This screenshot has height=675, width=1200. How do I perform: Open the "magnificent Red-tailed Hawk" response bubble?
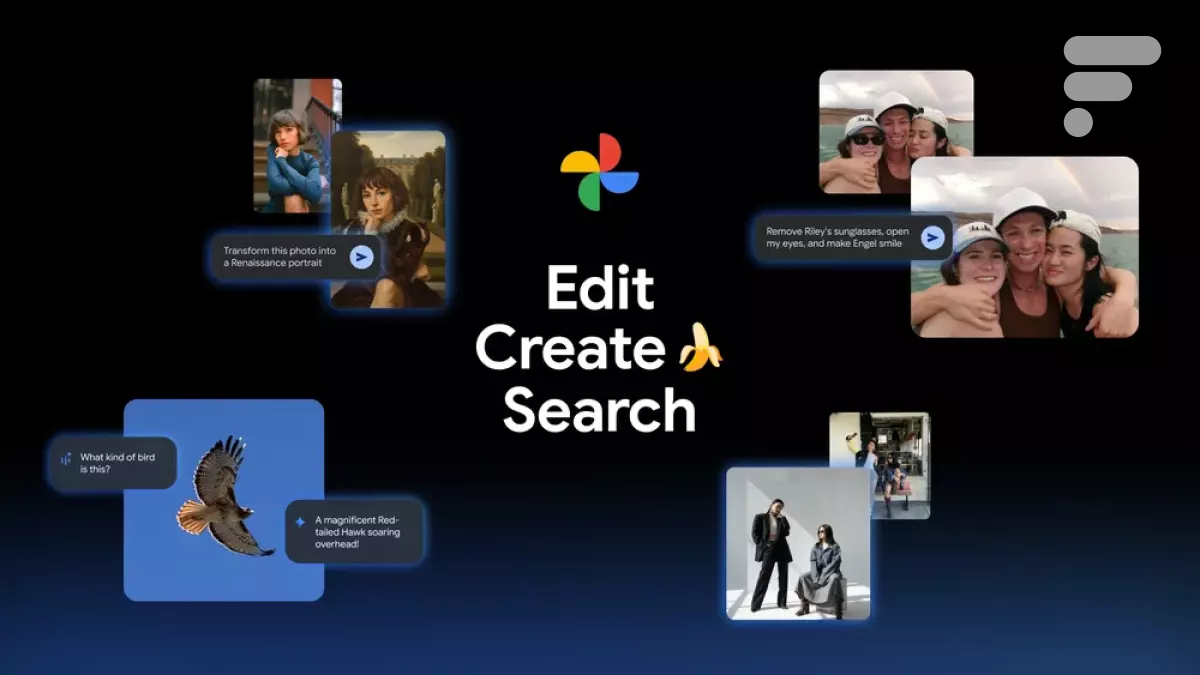[355, 532]
